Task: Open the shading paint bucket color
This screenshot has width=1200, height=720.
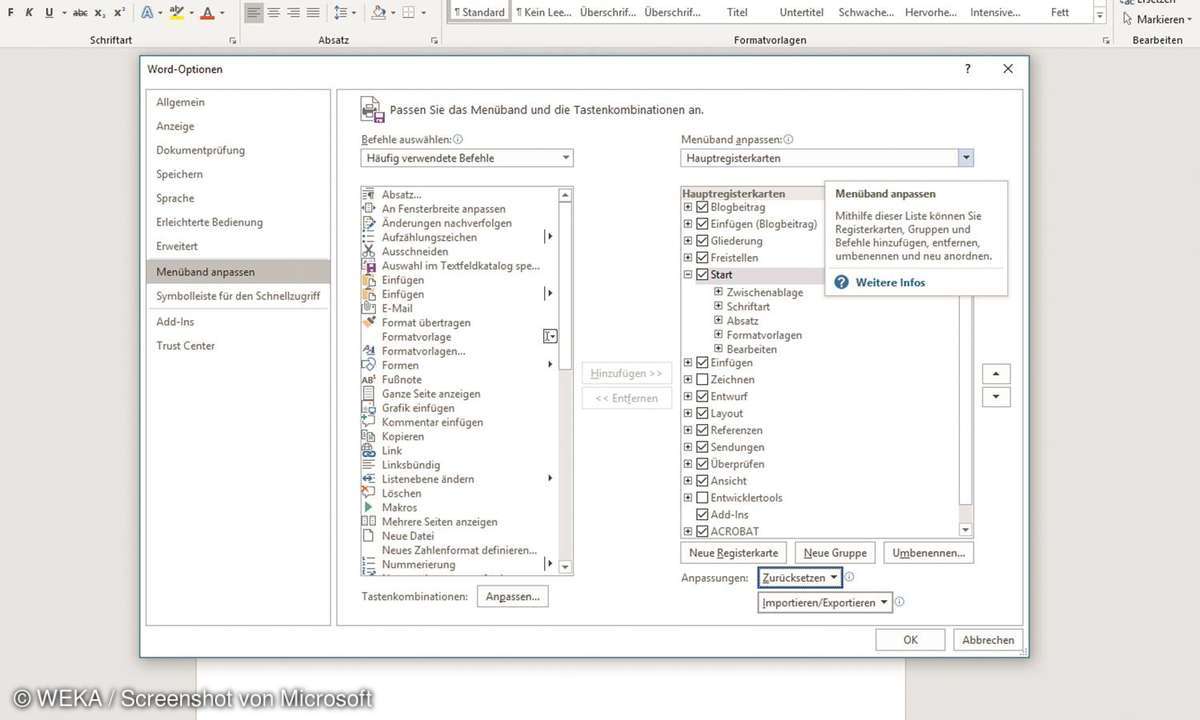Action: (x=378, y=13)
